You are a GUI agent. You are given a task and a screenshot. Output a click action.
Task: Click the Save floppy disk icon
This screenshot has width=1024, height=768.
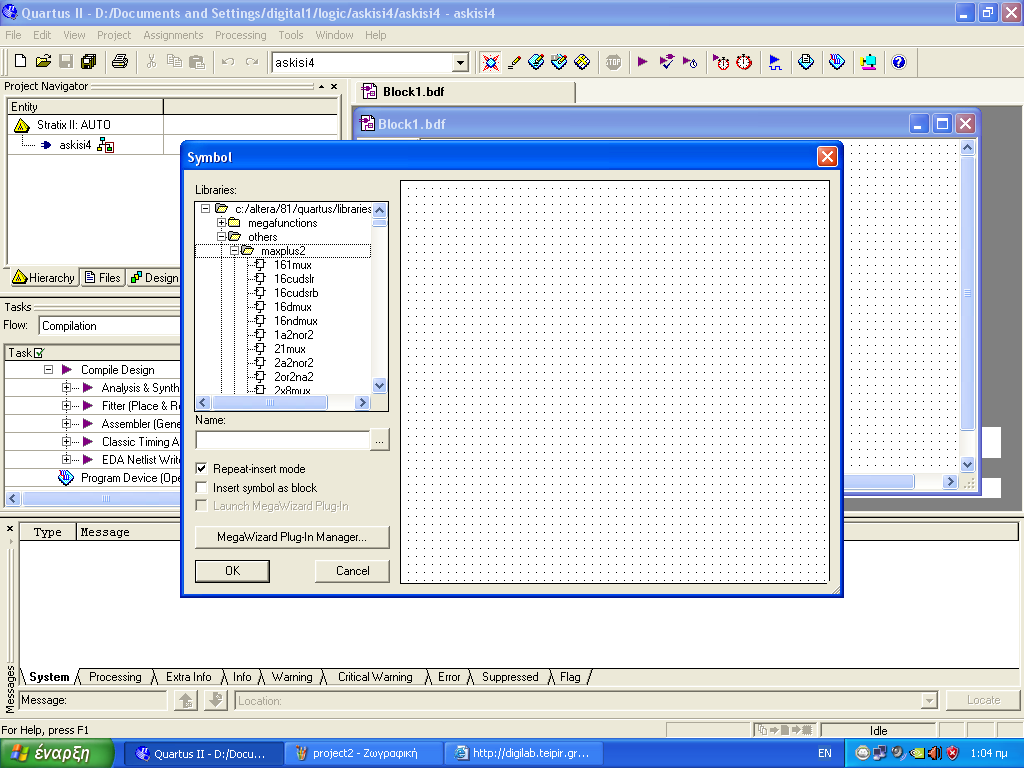(x=66, y=61)
